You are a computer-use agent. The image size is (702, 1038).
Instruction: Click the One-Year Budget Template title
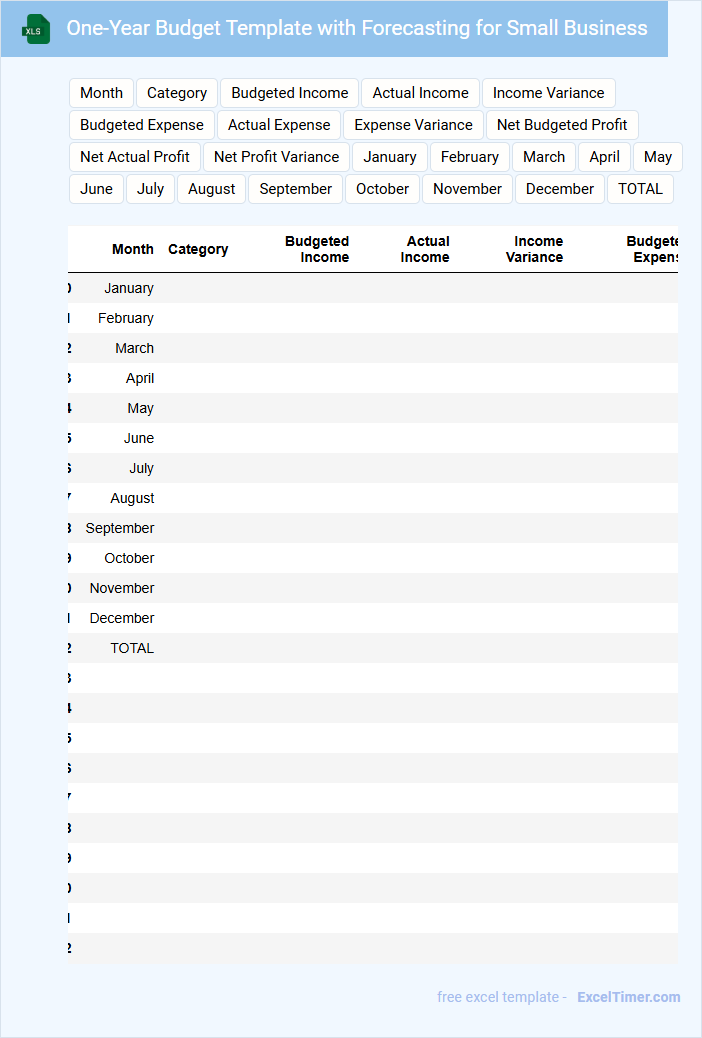(x=357, y=28)
